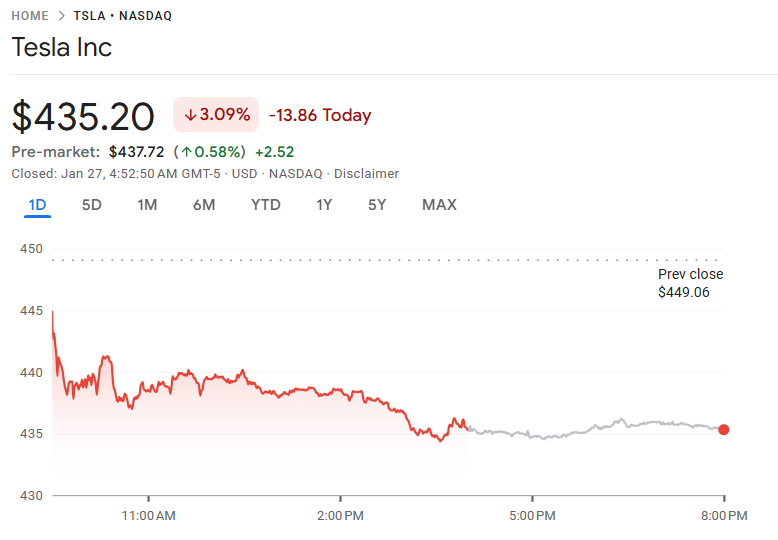Click the green pre-market up arrow

pyautogui.click(x=186, y=152)
